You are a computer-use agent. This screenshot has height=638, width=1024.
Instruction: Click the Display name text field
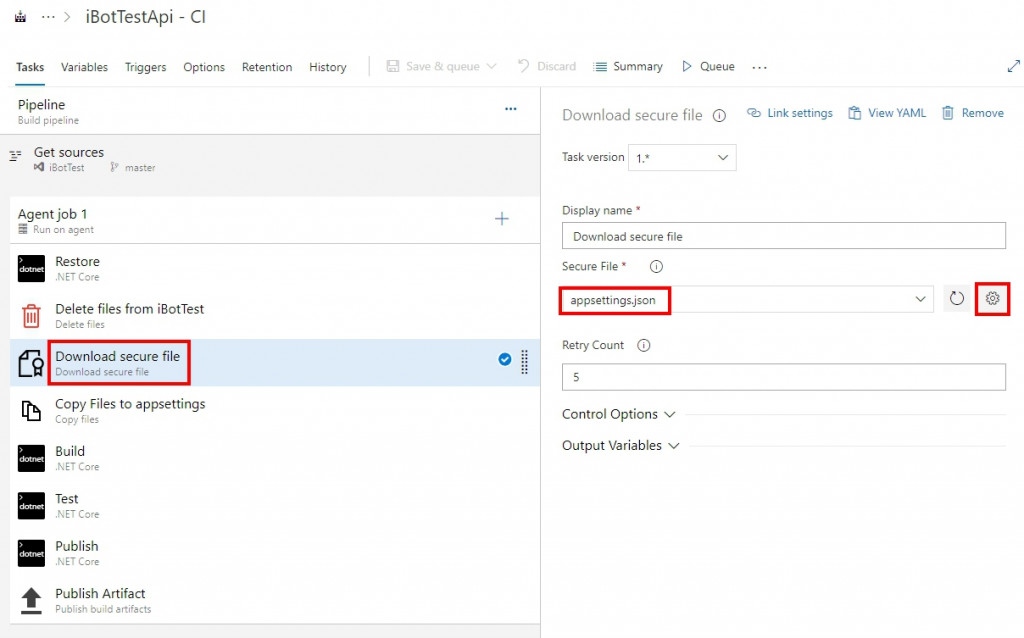coord(783,236)
